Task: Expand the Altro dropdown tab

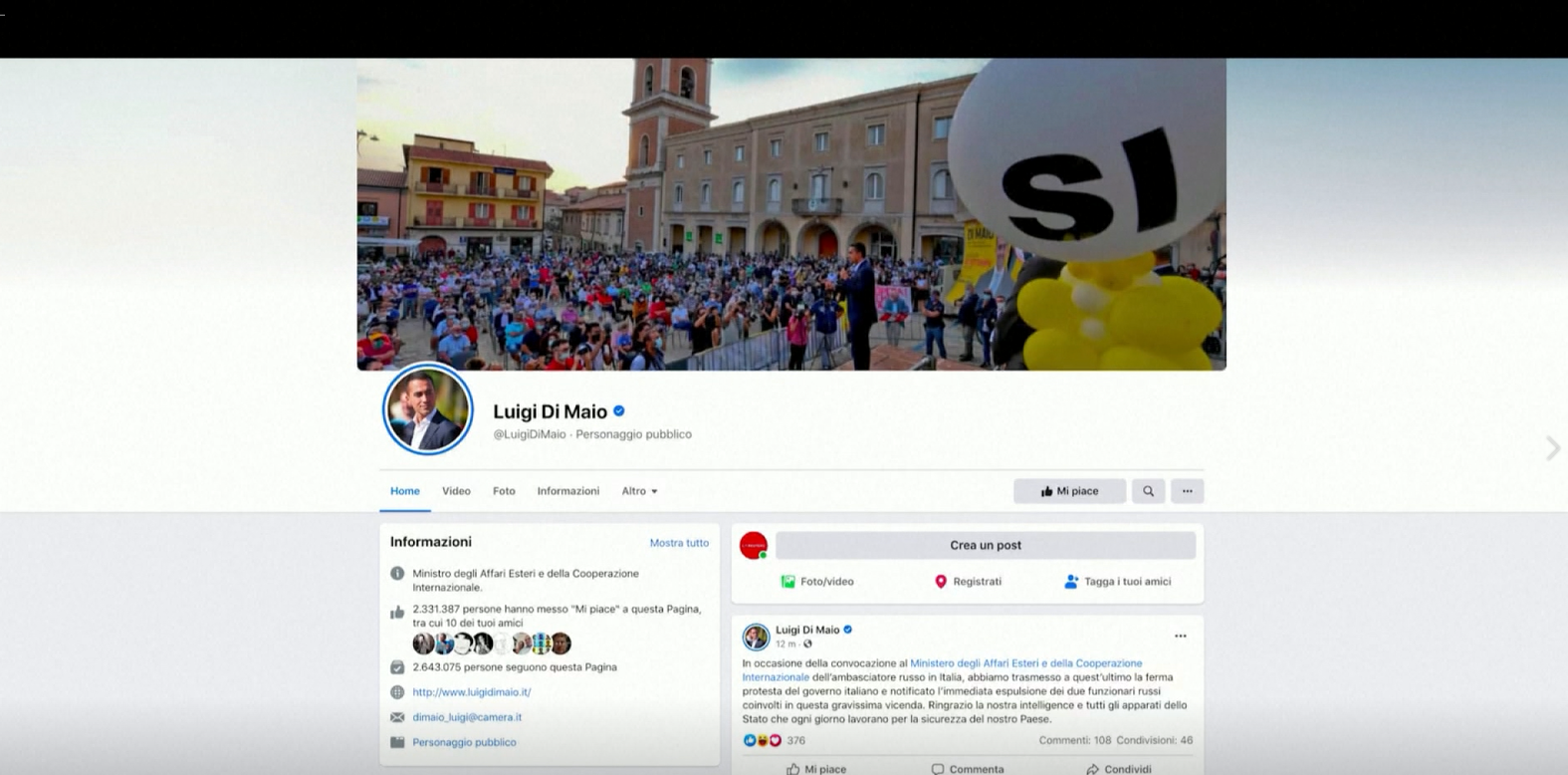Action: 639,491
